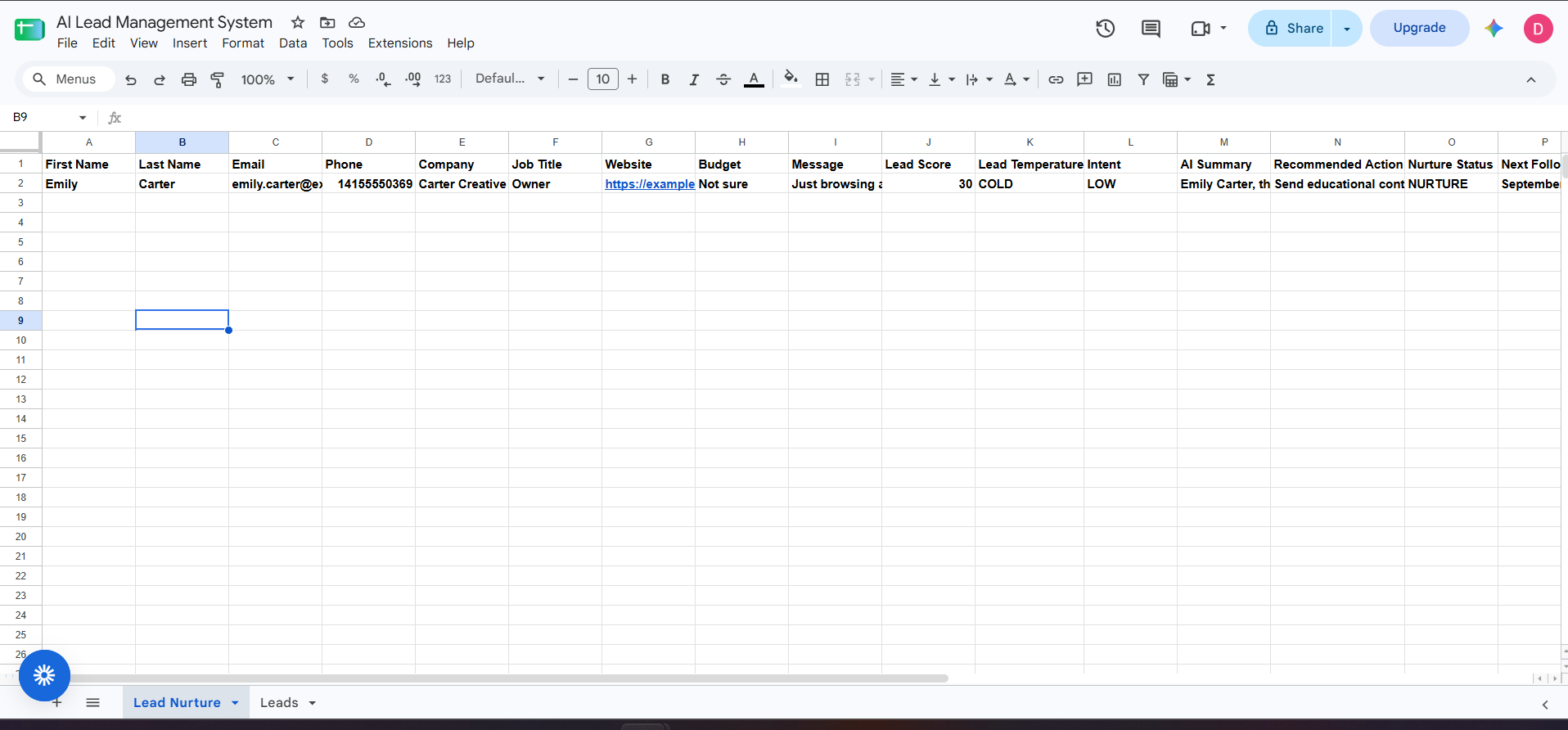This screenshot has height=730, width=1568.
Task: Open the Google Sheets home icon
Action: [x=29, y=29]
